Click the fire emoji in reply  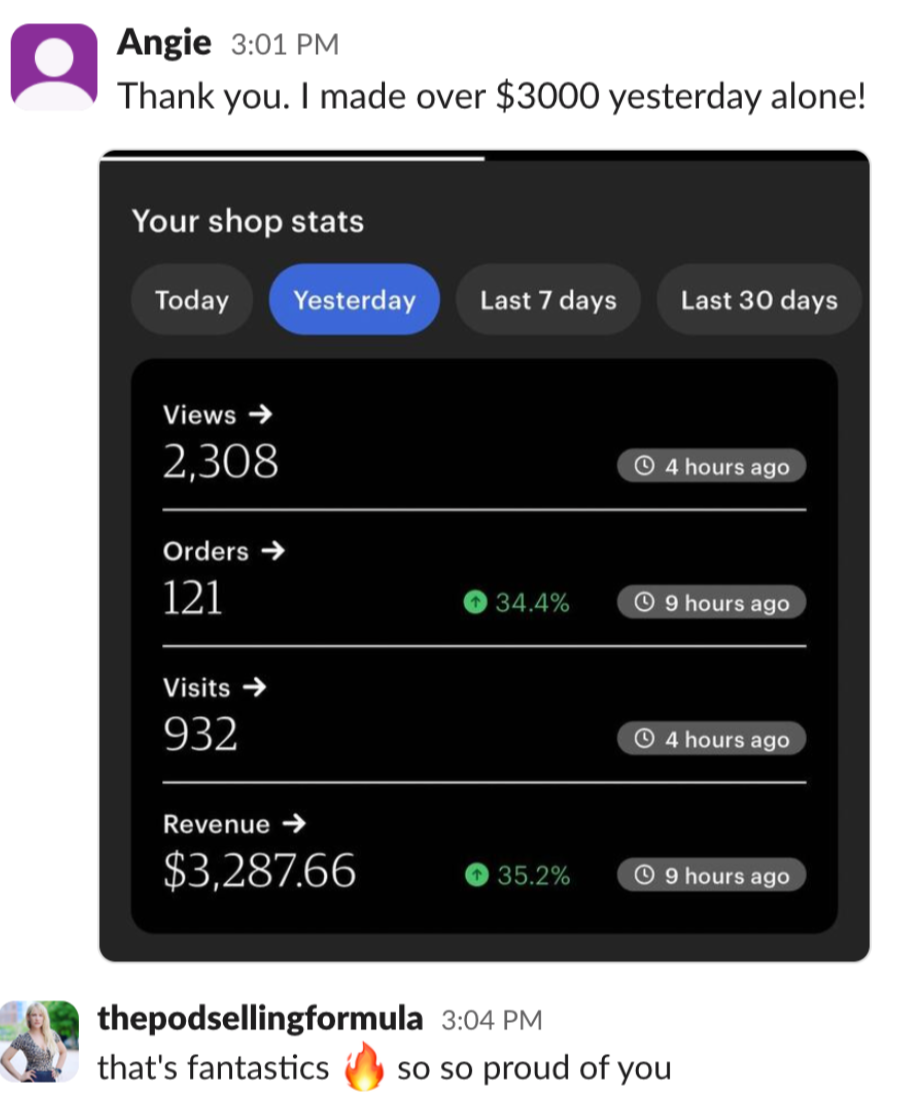coord(363,1069)
